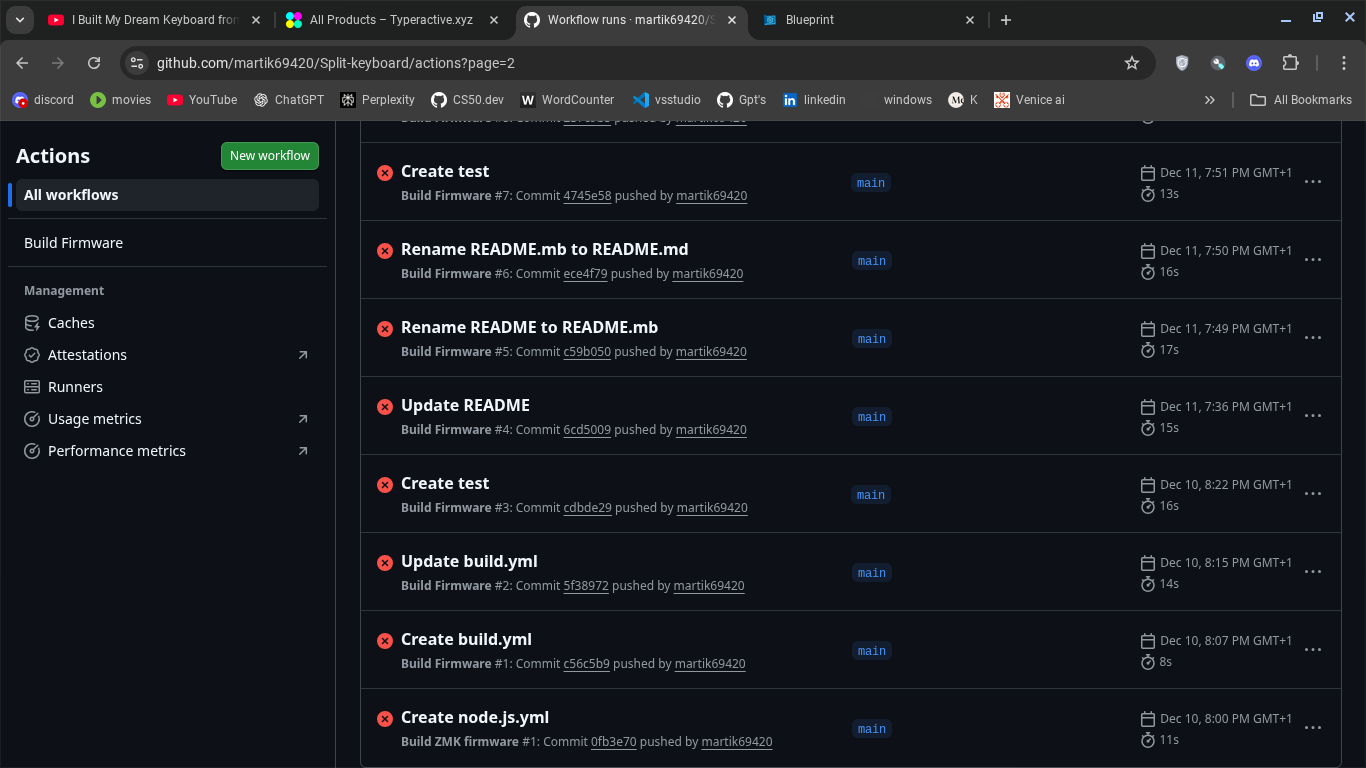Open the Rename README.mb to README.md run
Viewport: 1366px width, 768px height.
click(x=544, y=249)
